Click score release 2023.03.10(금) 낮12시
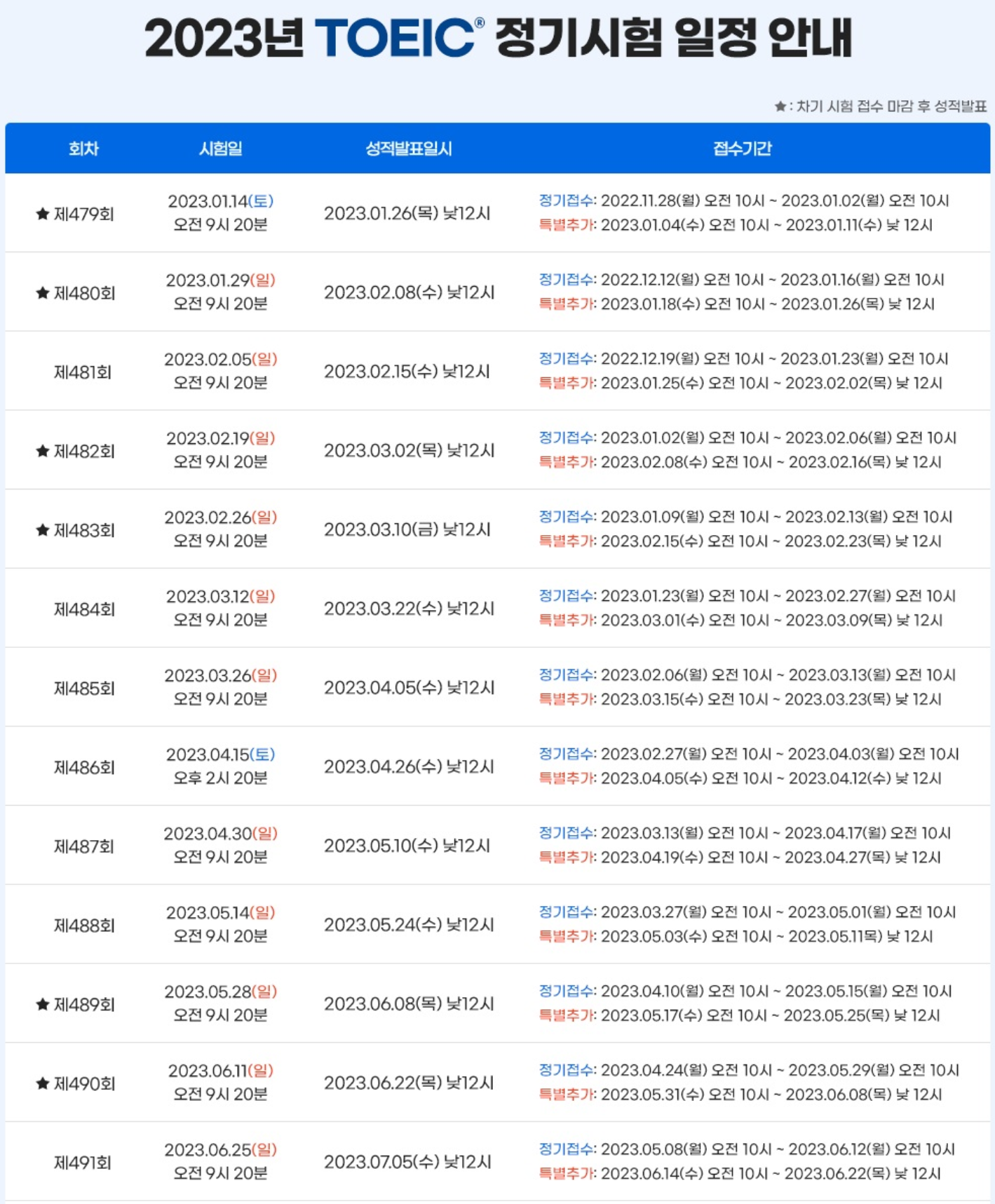 click(x=407, y=530)
